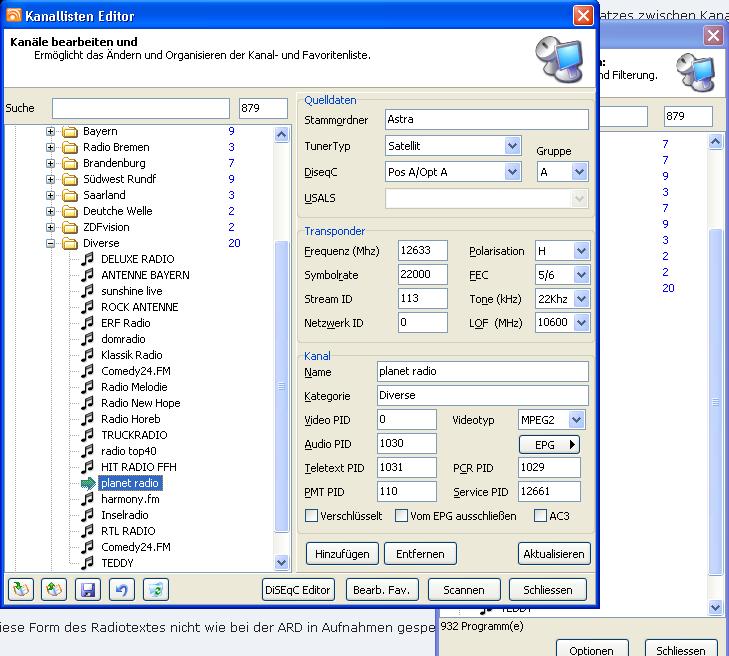The image size is (729, 656).
Task: Click the import channel list icon
Action: click(x=20, y=590)
